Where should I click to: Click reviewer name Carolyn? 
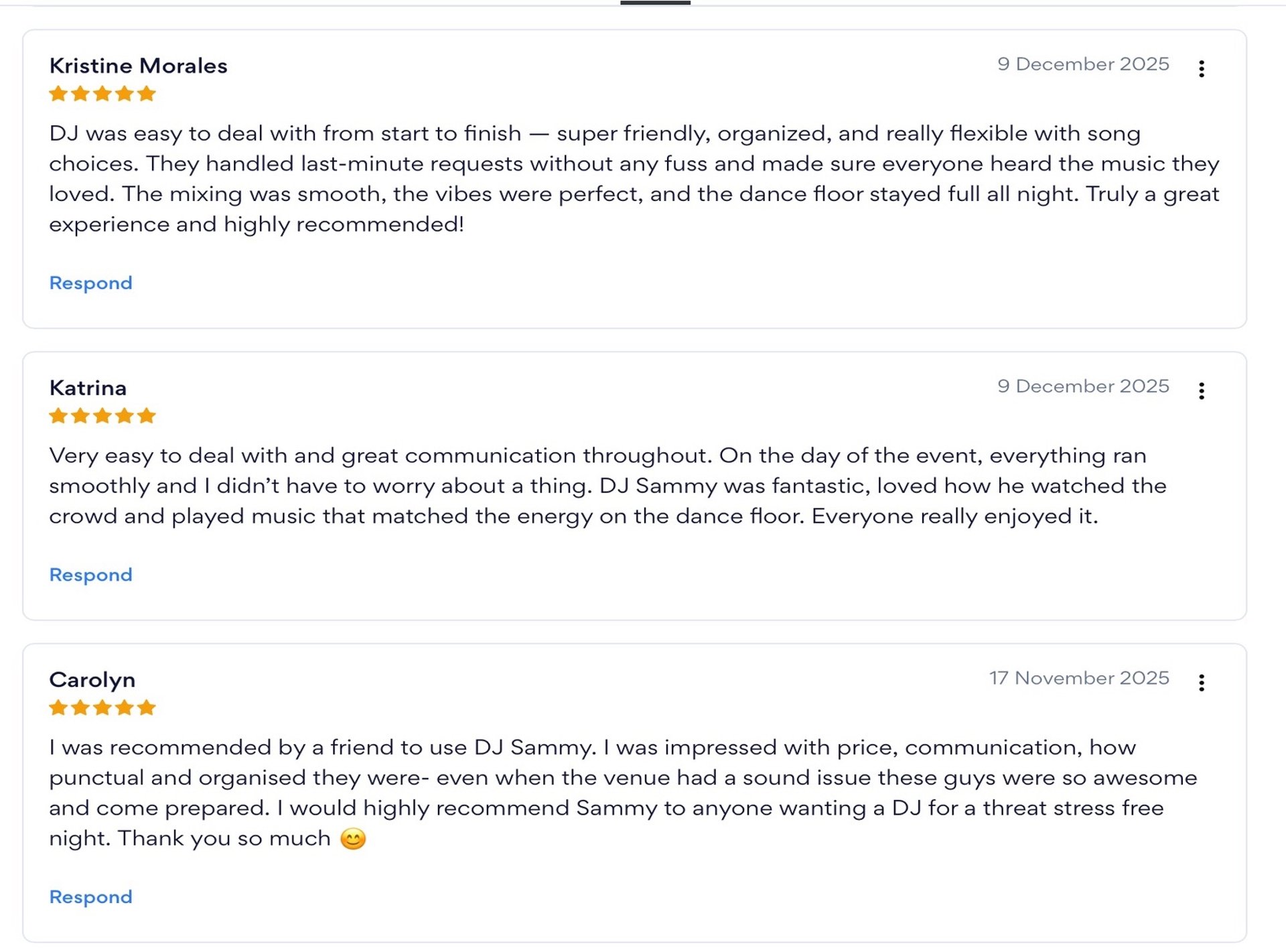click(92, 680)
